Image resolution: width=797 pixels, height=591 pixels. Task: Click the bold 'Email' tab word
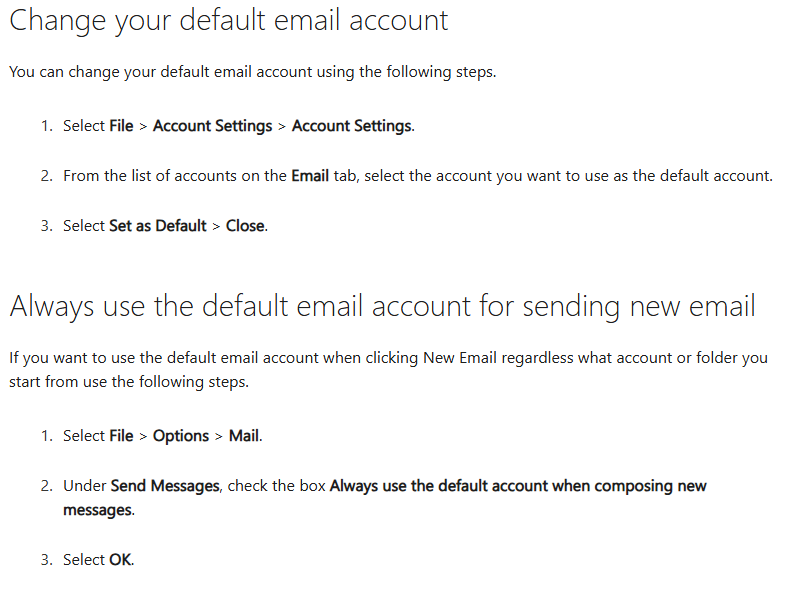pyautogui.click(x=310, y=176)
